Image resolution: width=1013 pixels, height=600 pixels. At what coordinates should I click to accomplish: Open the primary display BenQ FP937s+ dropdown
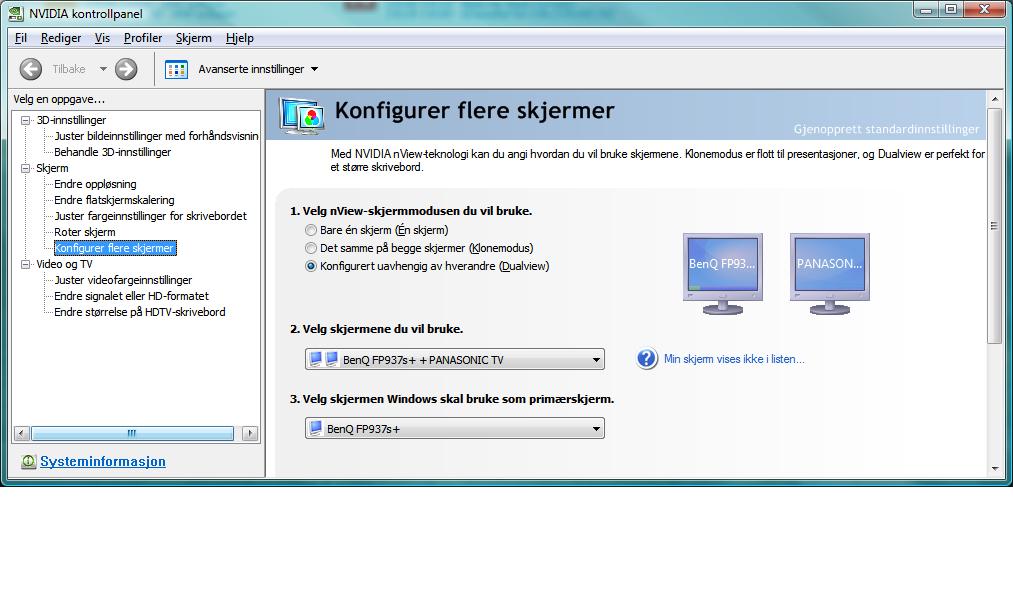coord(455,428)
